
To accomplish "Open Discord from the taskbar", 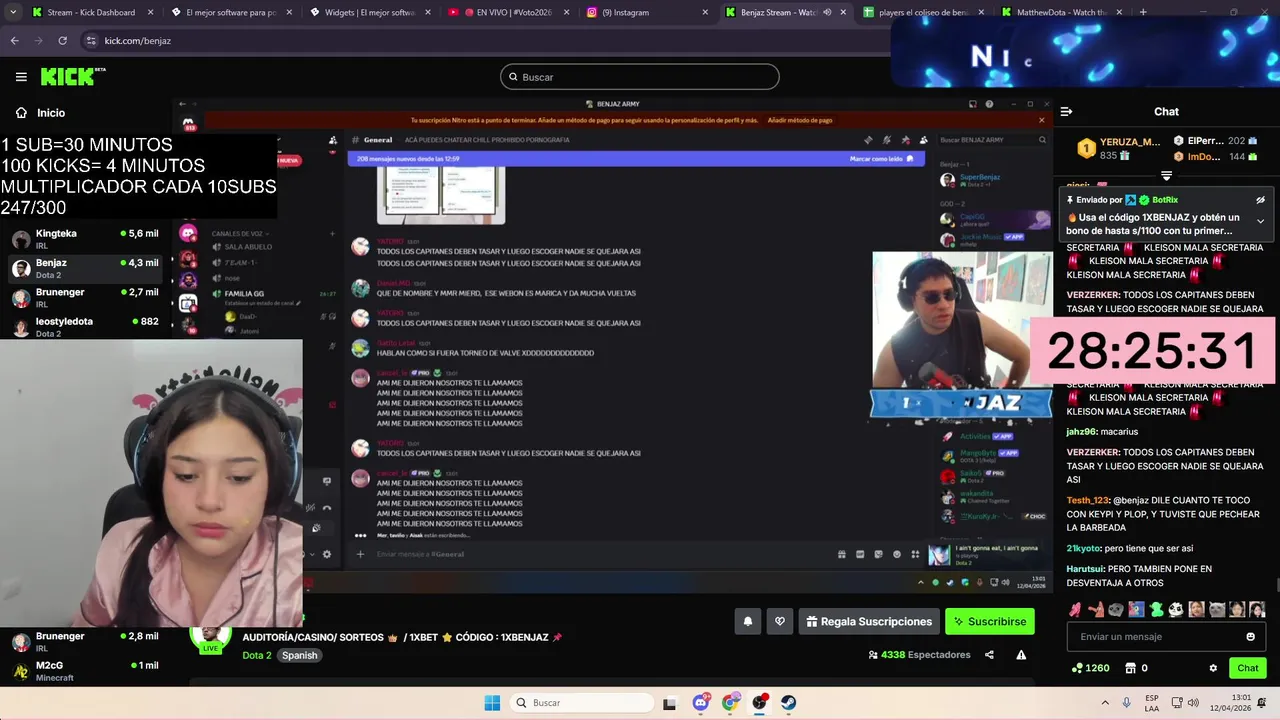I will click(x=700, y=703).
